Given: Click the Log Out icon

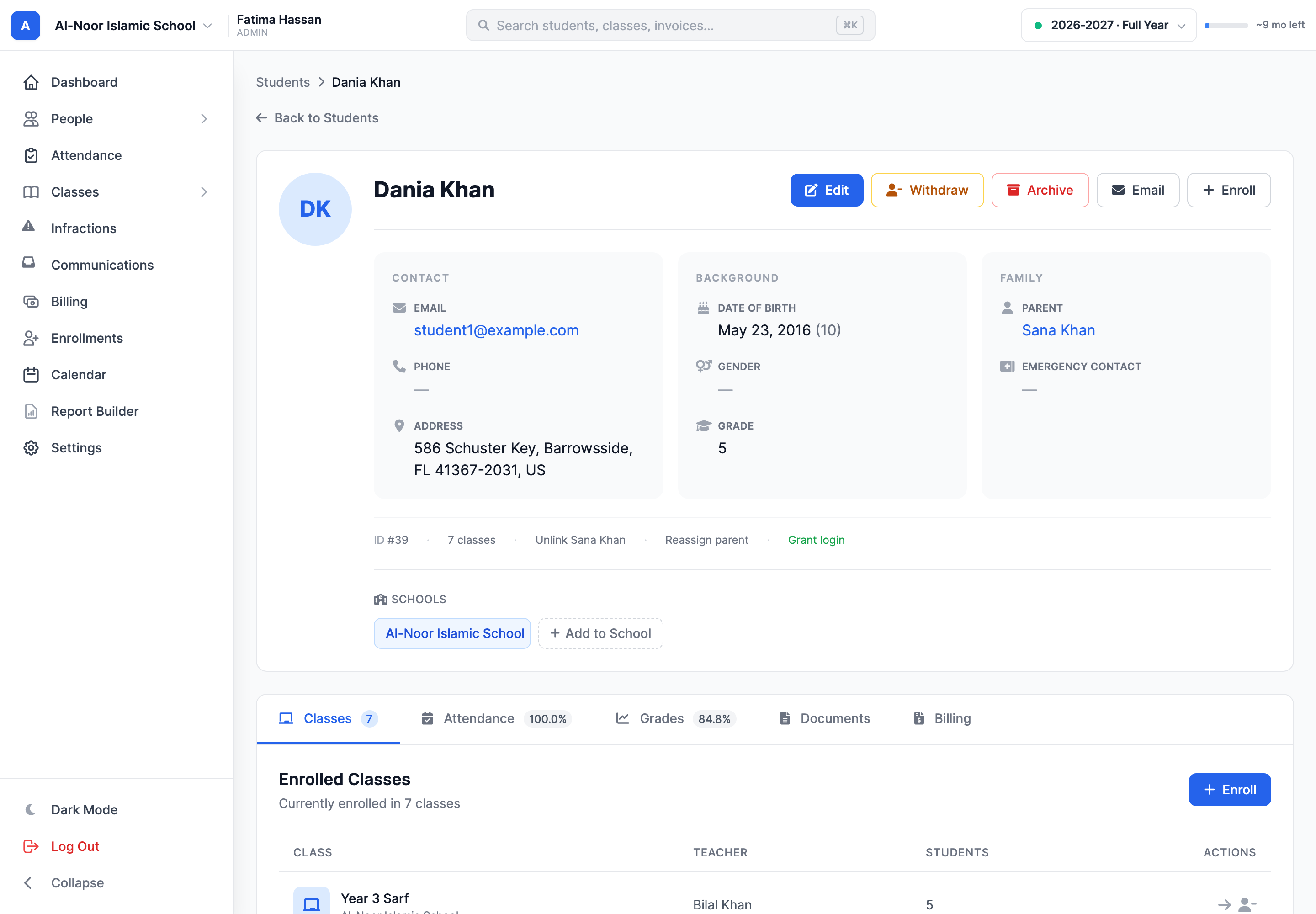Looking at the screenshot, I should click(31, 846).
